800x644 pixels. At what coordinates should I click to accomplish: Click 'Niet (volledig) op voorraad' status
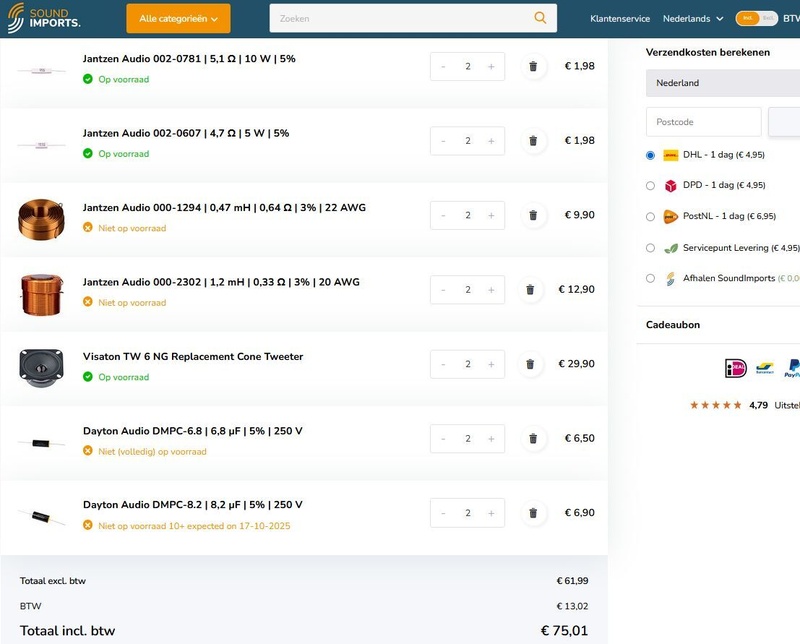pos(152,452)
